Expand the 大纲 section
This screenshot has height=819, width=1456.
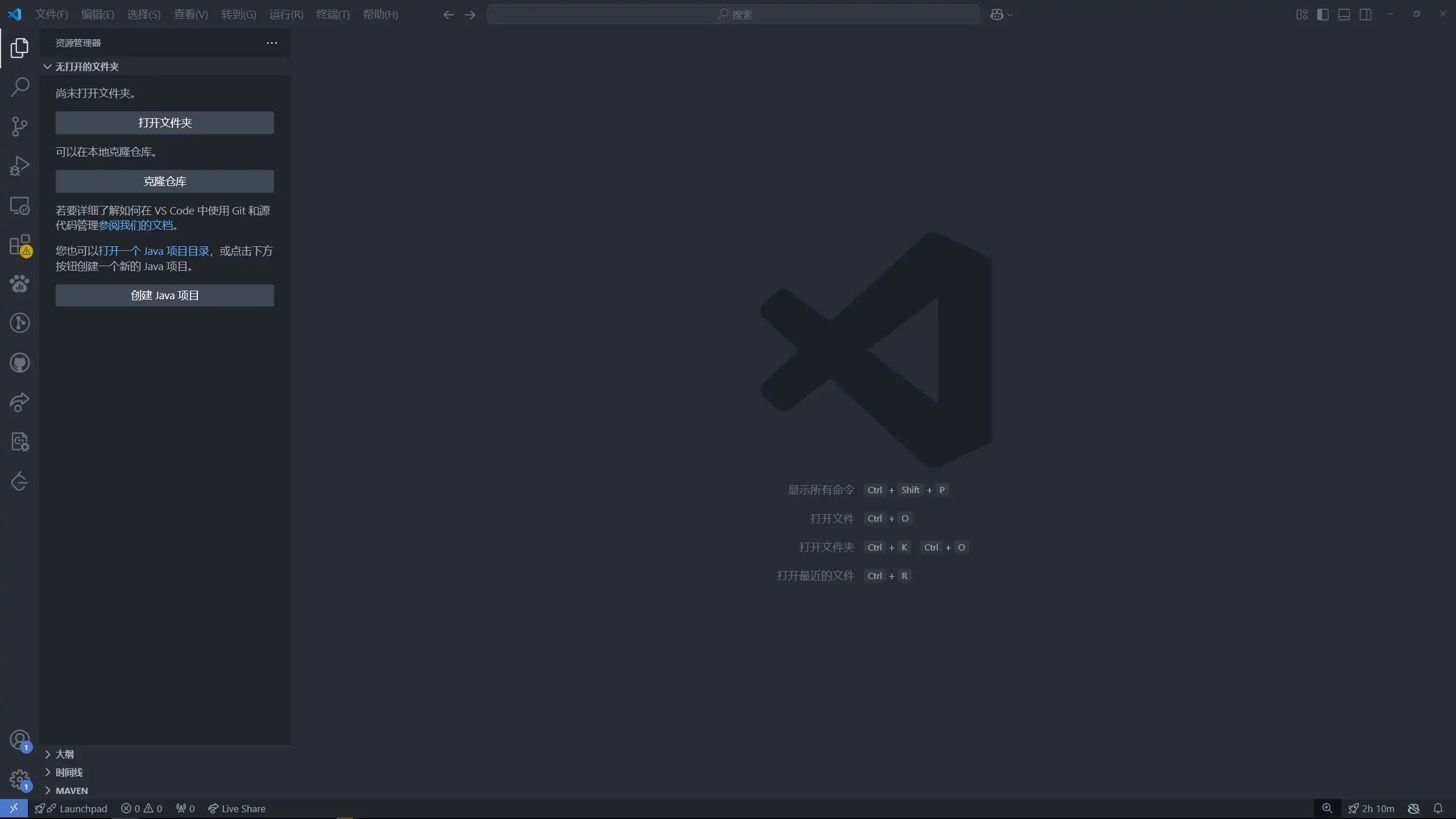click(x=64, y=754)
